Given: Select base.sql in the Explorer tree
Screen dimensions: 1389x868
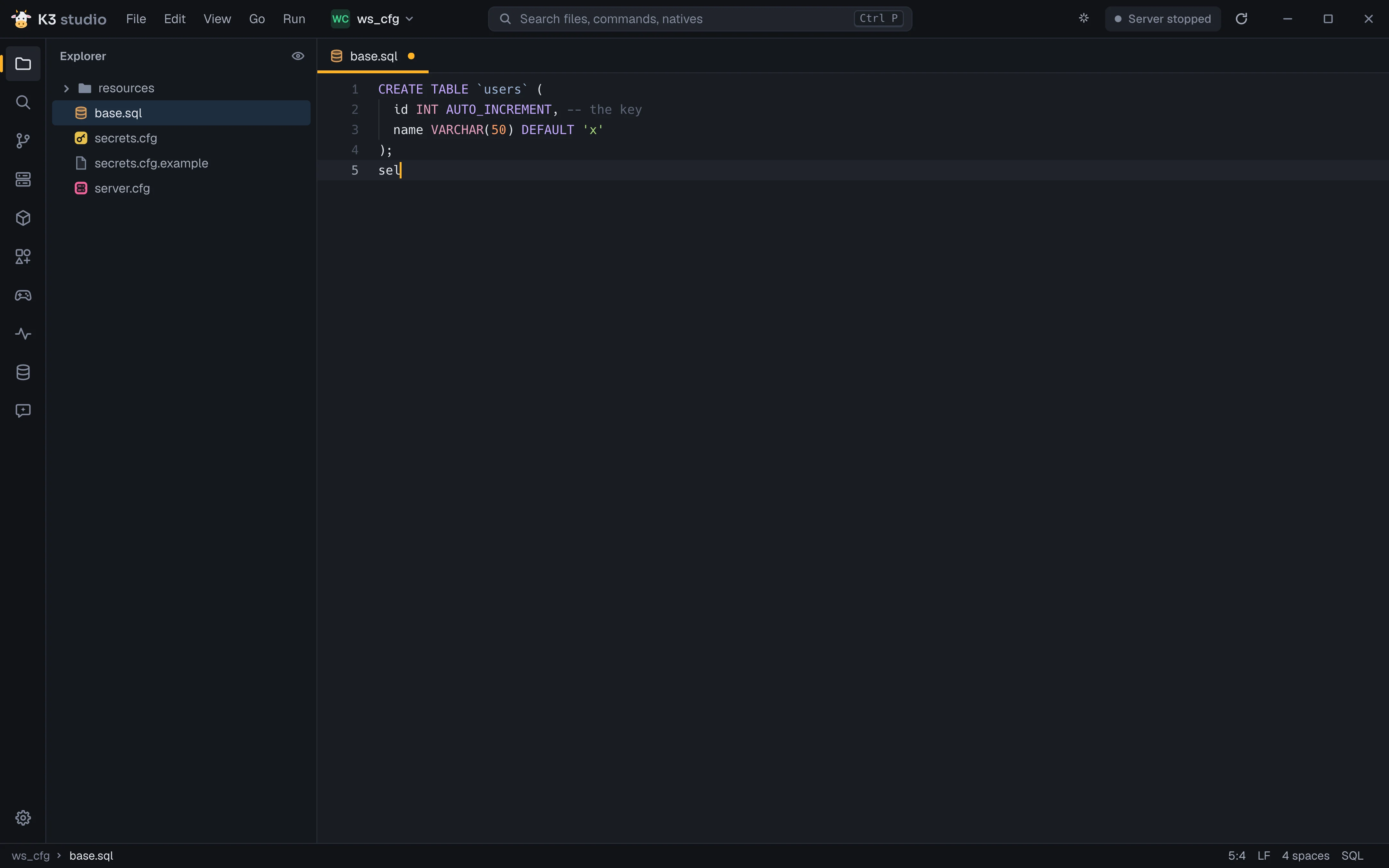Looking at the screenshot, I should (x=181, y=113).
